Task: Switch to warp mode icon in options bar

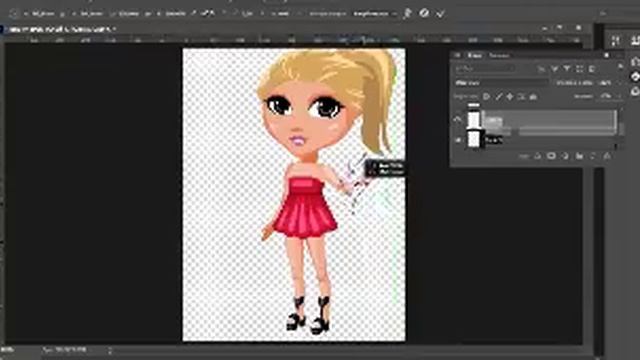Action: pos(407,13)
